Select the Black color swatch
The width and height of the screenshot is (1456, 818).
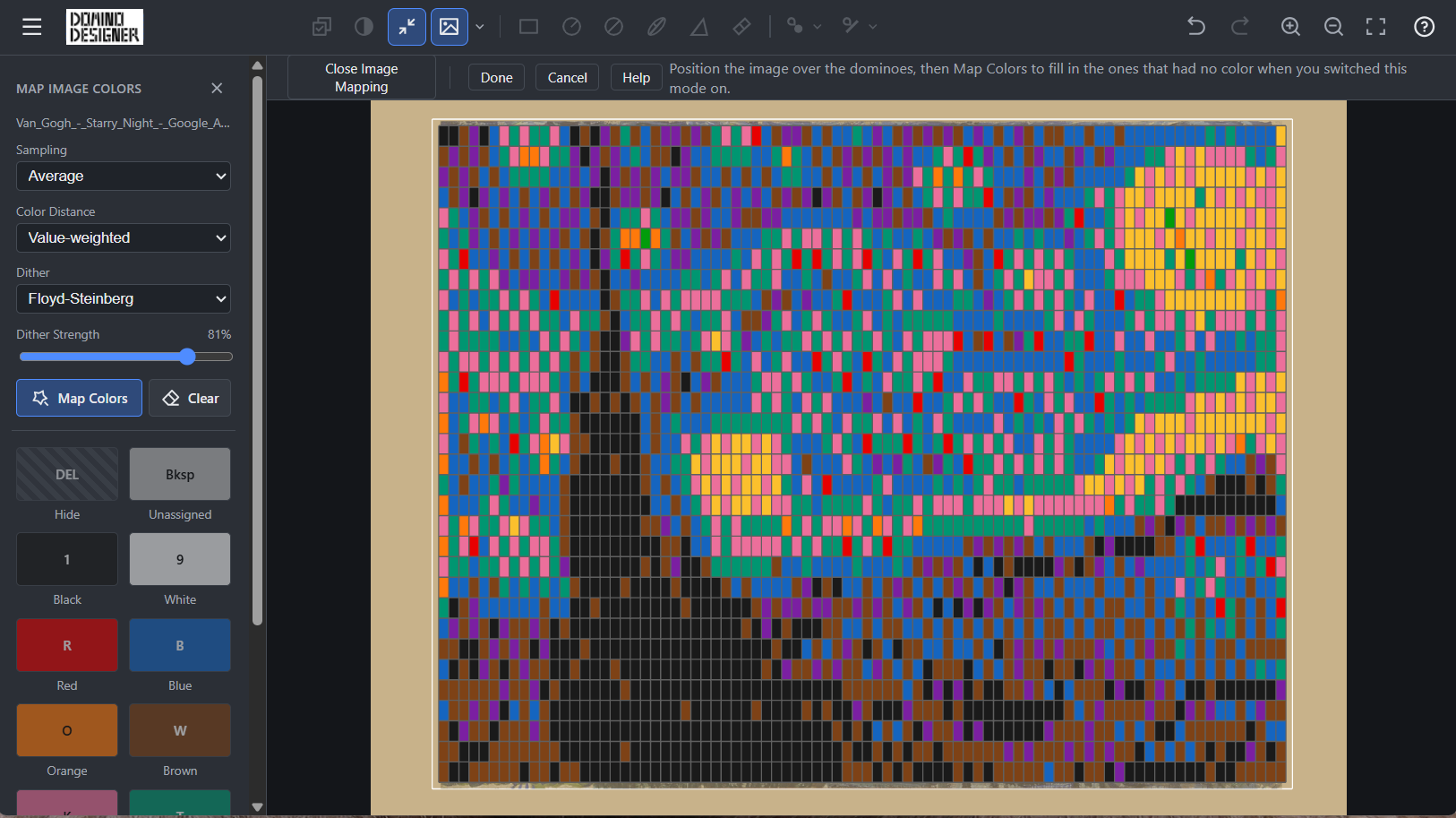click(67, 559)
